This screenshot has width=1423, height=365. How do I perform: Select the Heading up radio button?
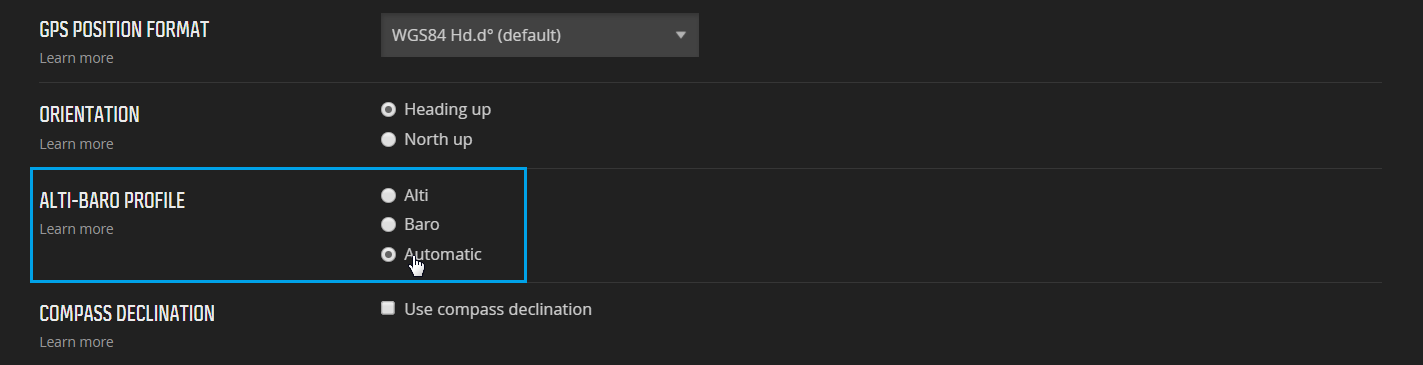(x=388, y=109)
